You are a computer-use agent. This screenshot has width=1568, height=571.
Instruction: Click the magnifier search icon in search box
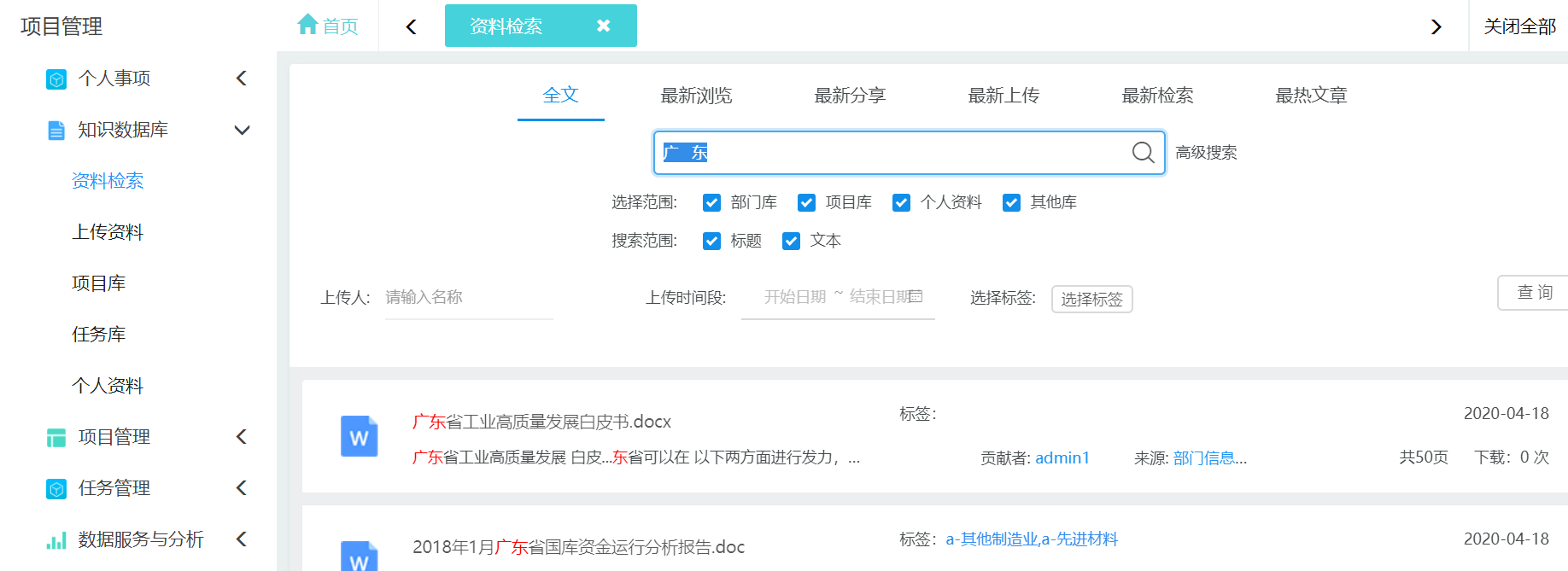[1143, 153]
